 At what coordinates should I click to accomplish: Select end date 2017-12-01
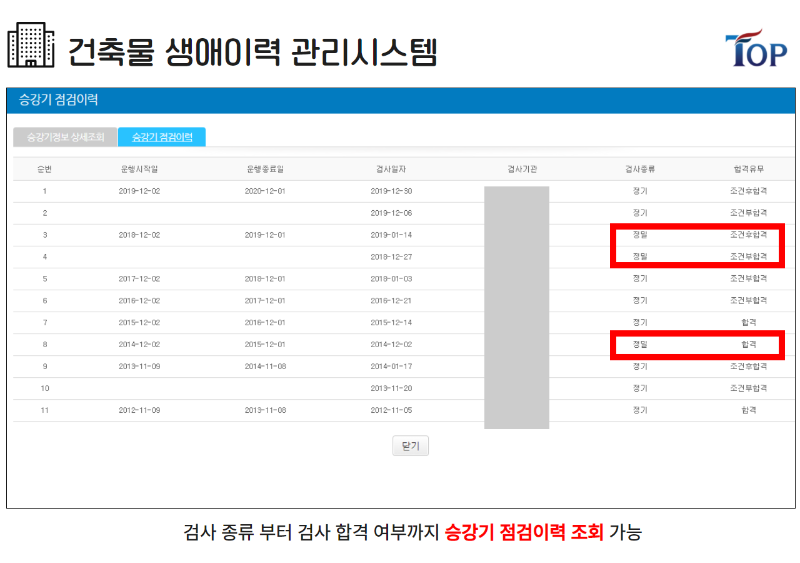[x=265, y=301]
